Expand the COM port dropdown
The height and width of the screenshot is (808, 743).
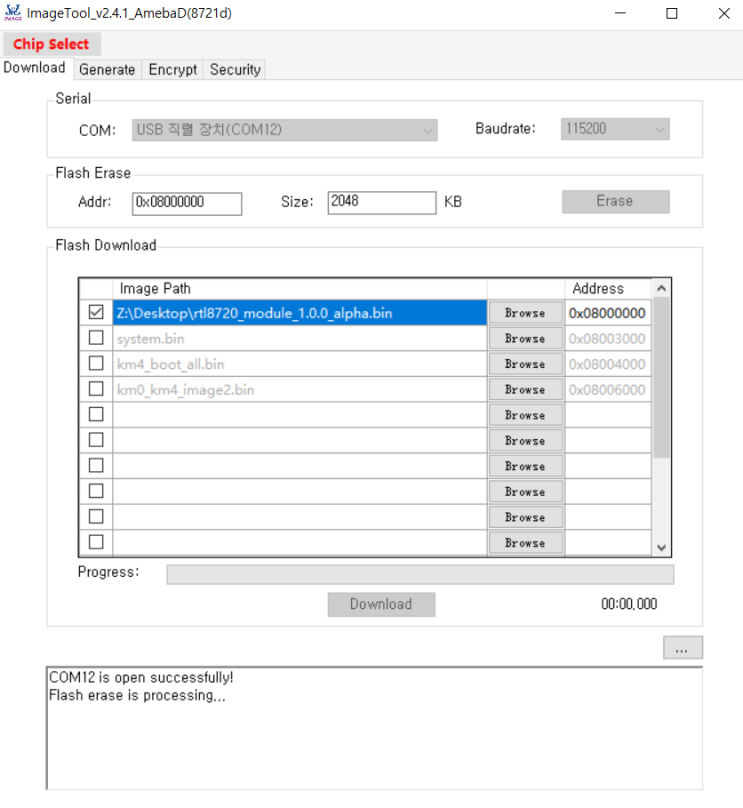285,130
